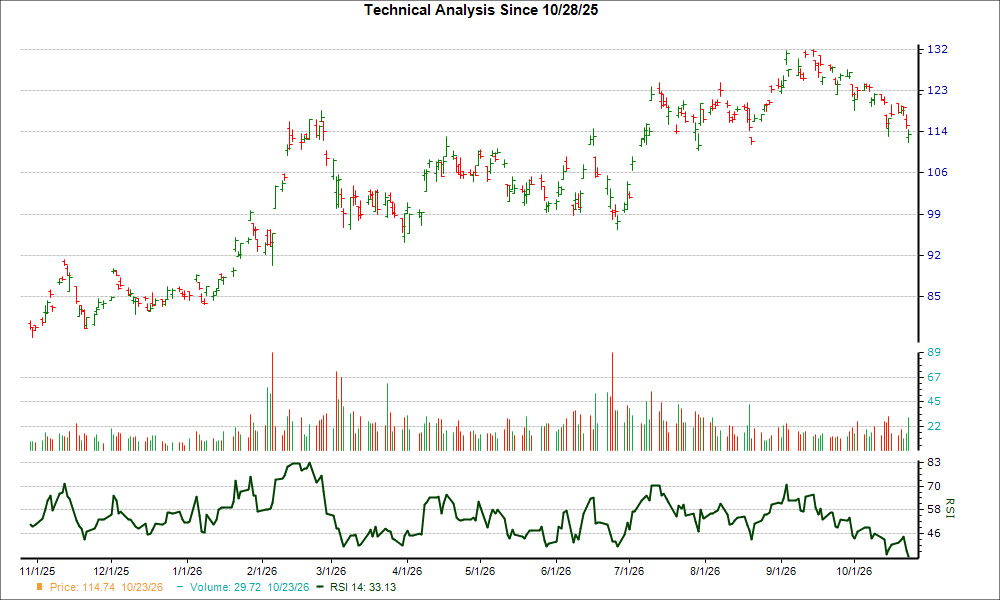Click the 67 volume axis label
1000x600 pixels.
(934, 377)
